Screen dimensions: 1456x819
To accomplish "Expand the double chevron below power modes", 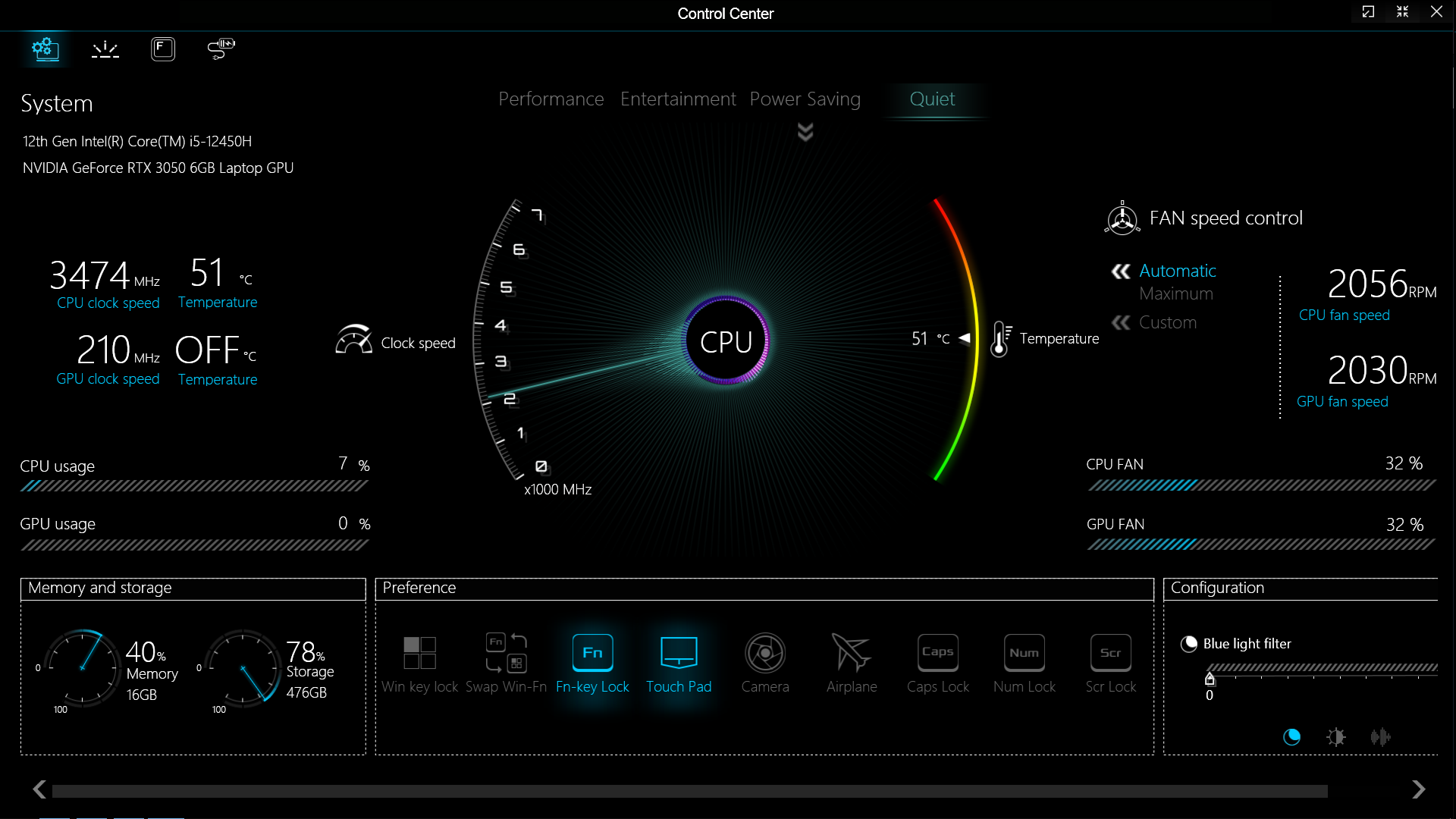I will click(x=805, y=133).
